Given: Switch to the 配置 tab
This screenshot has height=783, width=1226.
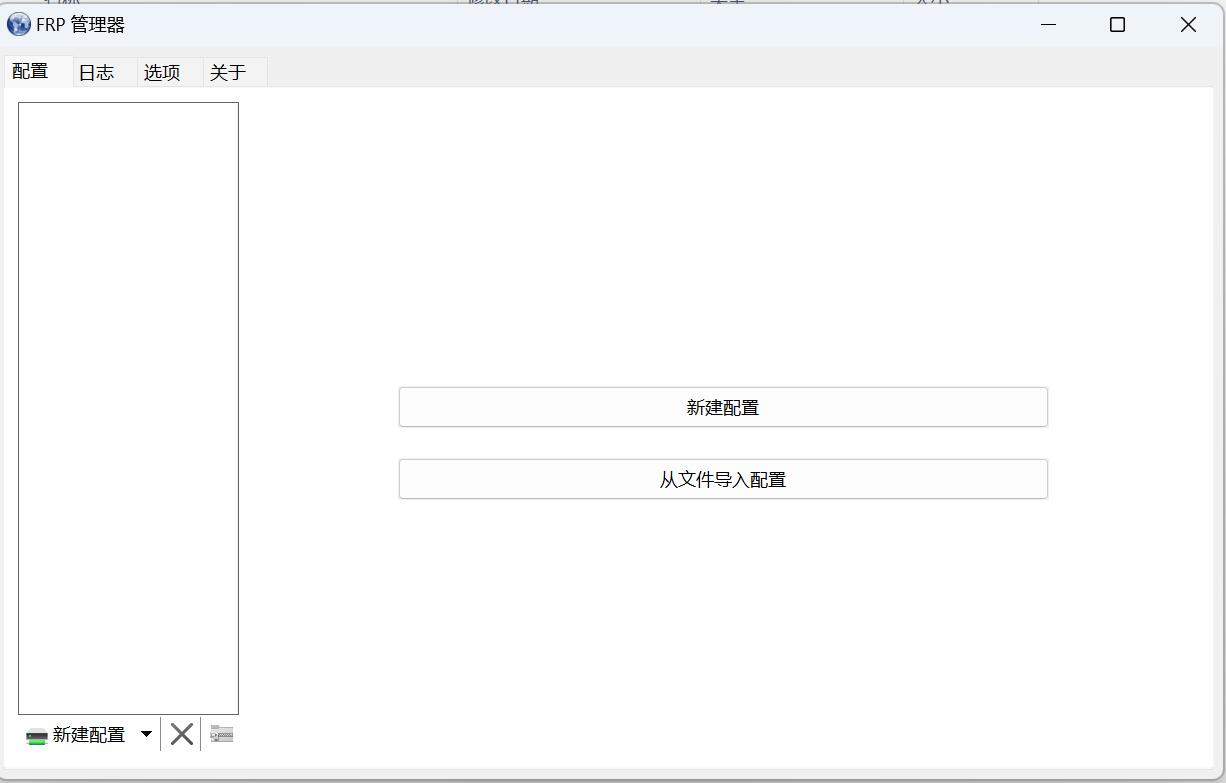Looking at the screenshot, I should click(31, 72).
